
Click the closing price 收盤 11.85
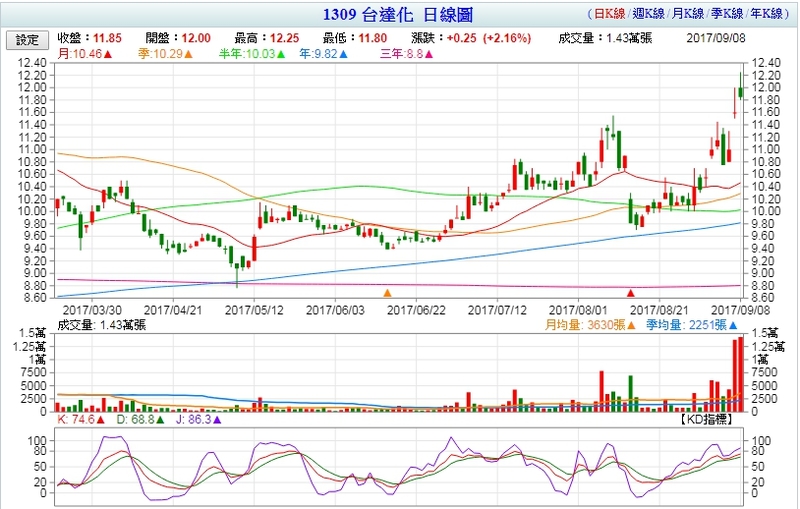tap(89, 38)
